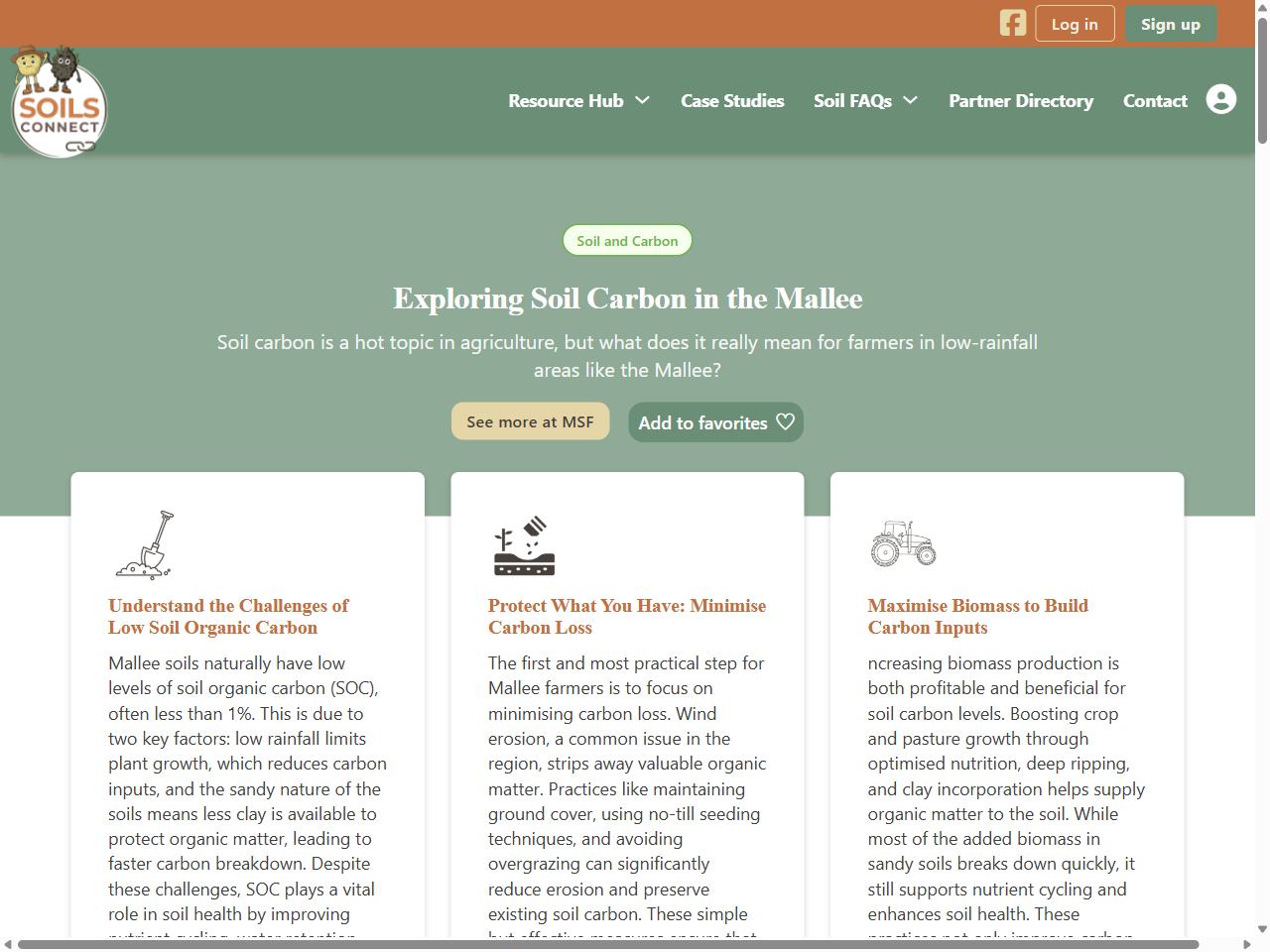Viewport: 1270px width, 952px height.
Task: Click the heart icon in Add to favorites
Action: click(x=785, y=421)
